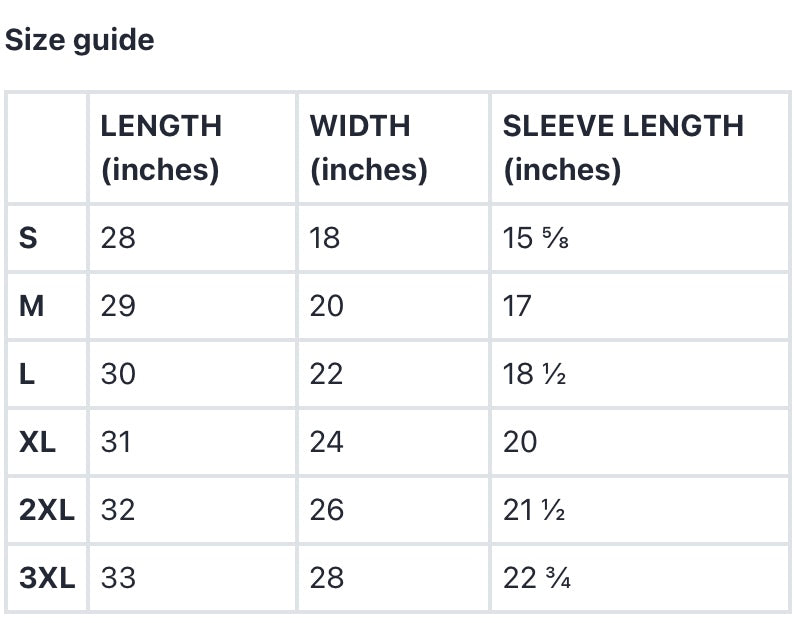The width and height of the screenshot is (794, 623).
Task: Select the length value 33 for 3XL
Action: tap(118, 578)
